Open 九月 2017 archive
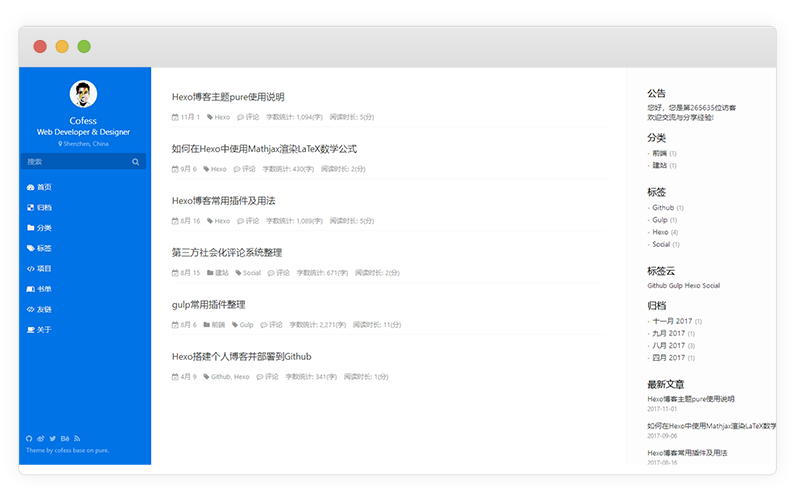The image size is (800, 500). coord(669,334)
